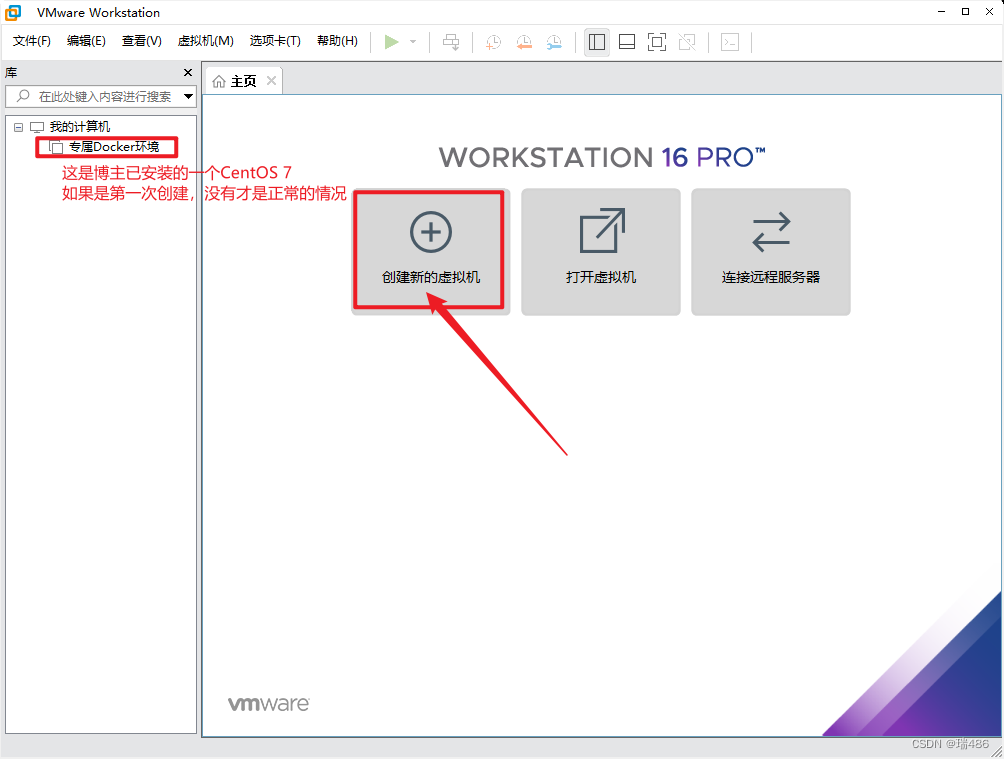Close the 主页 tab
This screenshot has width=1004, height=759.
click(271, 81)
